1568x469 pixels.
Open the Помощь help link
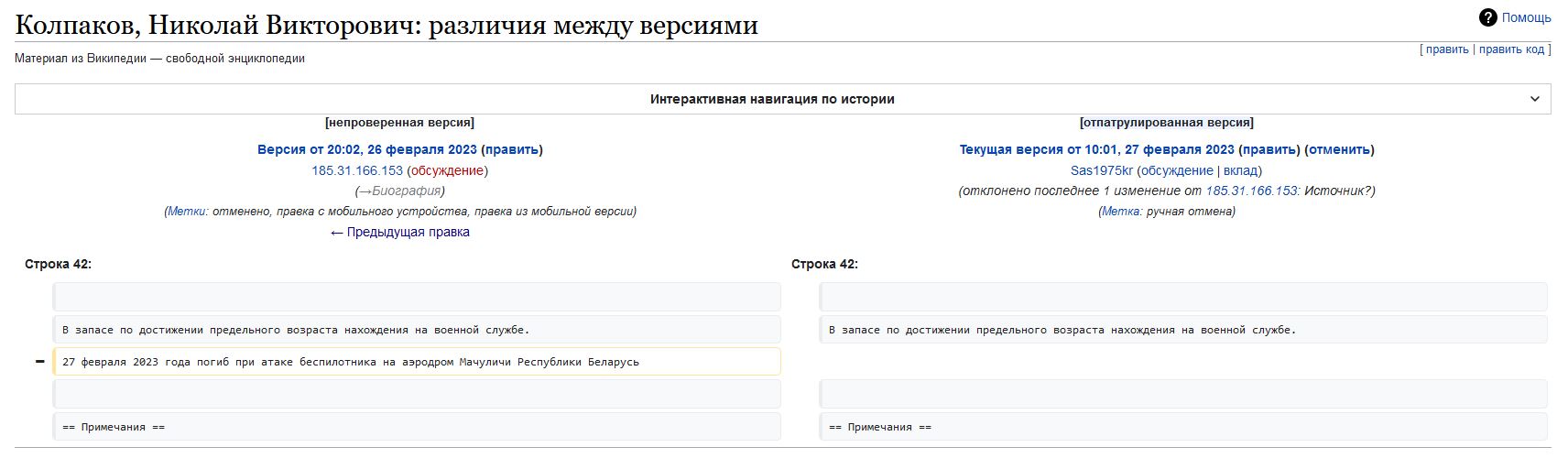(x=1526, y=17)
